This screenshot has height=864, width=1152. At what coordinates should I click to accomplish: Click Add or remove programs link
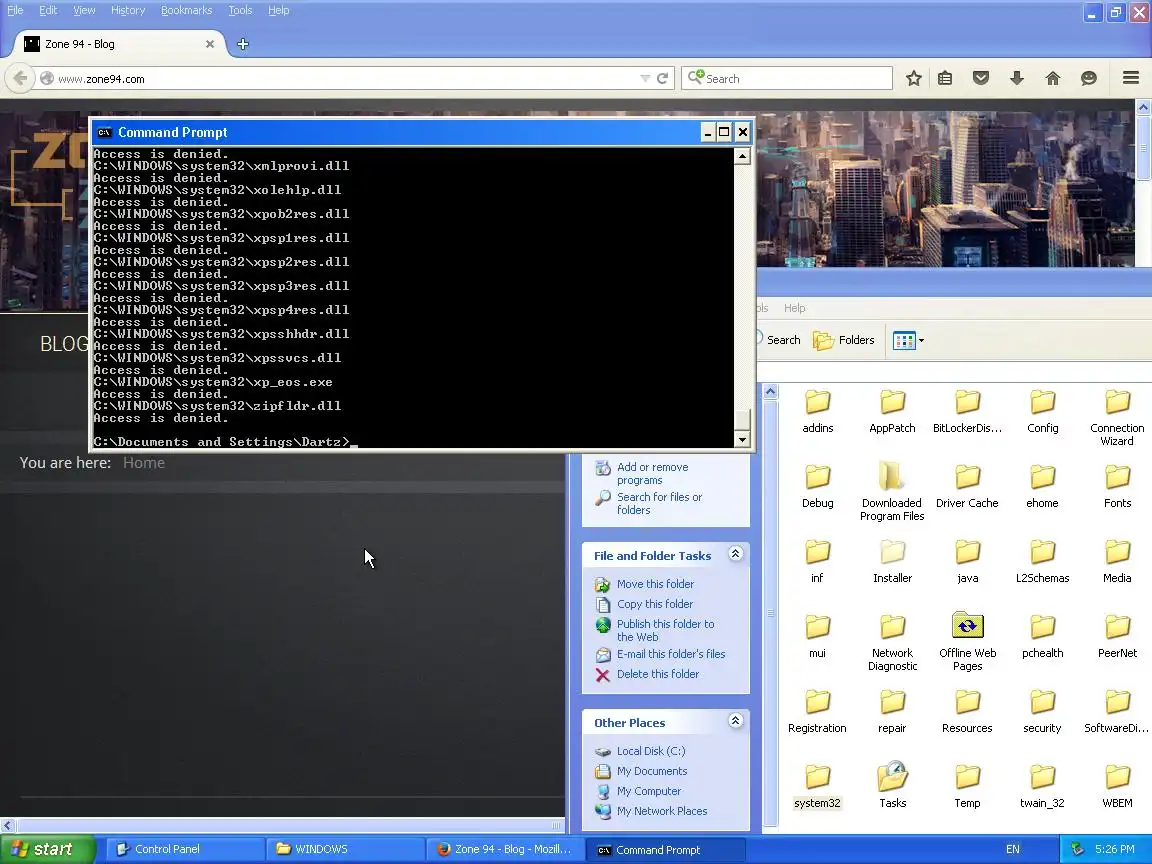[652, 473]
